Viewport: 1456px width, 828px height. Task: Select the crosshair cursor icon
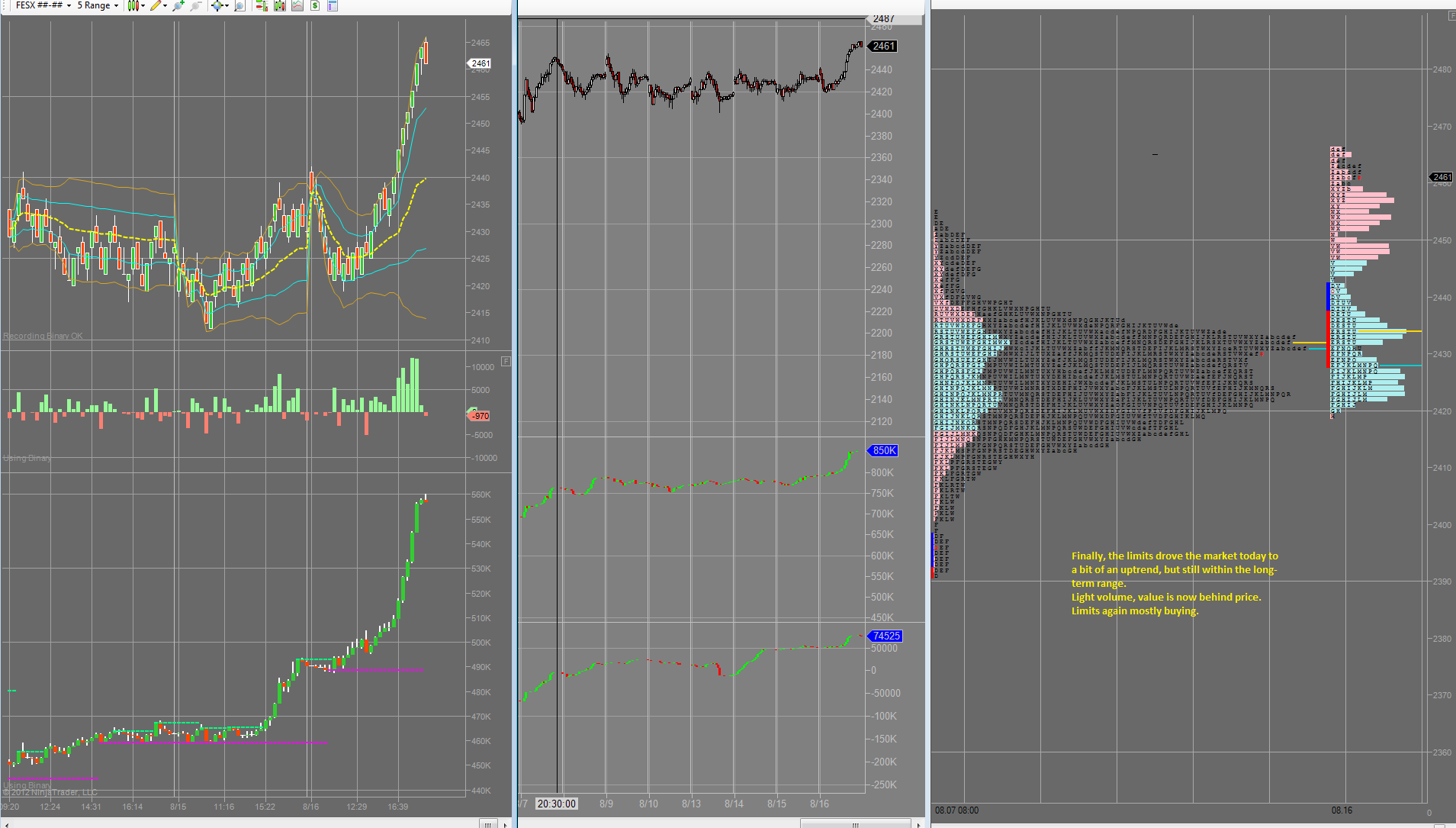click(217, 5)
